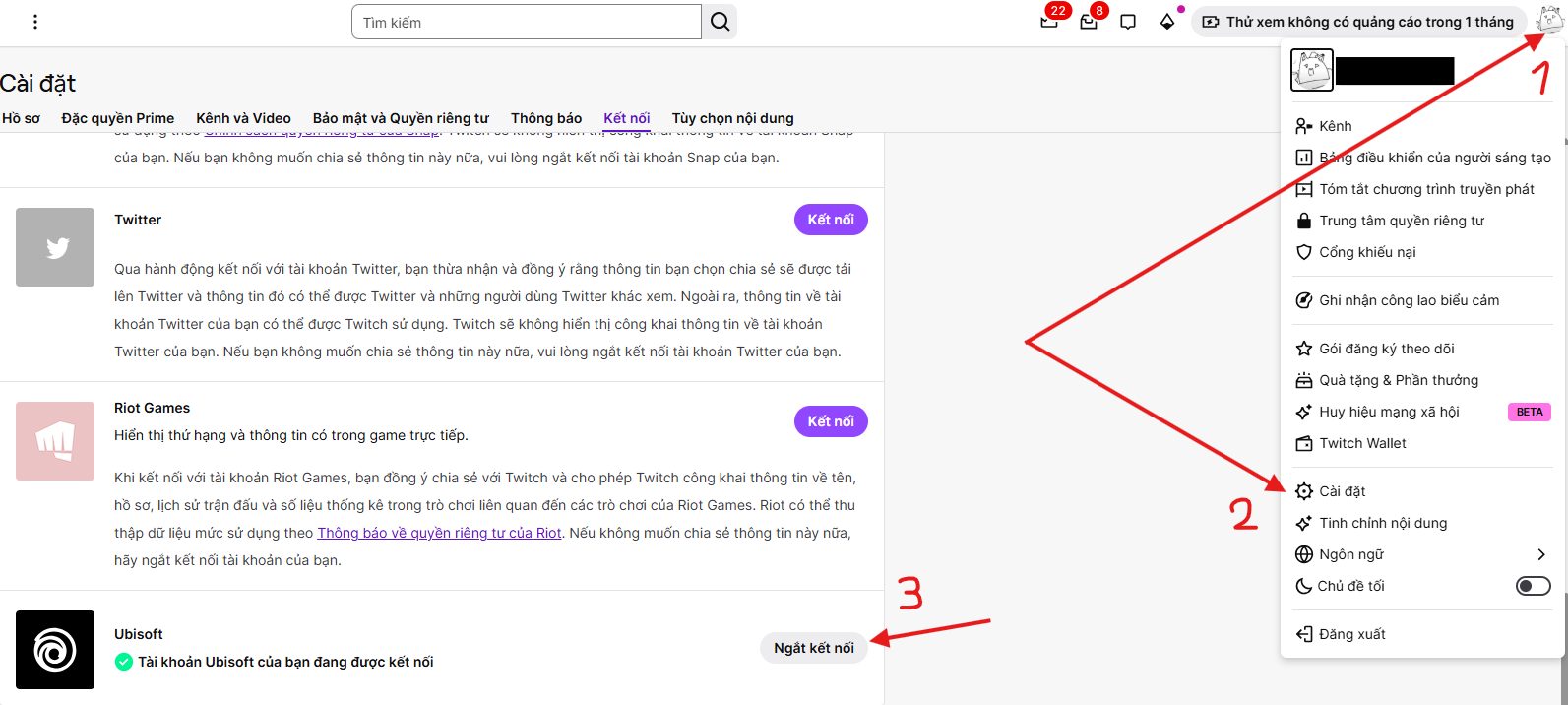Open the Tùy chọn nội dung tab
Image resolution: width=1568 pixels, height=705 pixels.
(x=733, y=118)
